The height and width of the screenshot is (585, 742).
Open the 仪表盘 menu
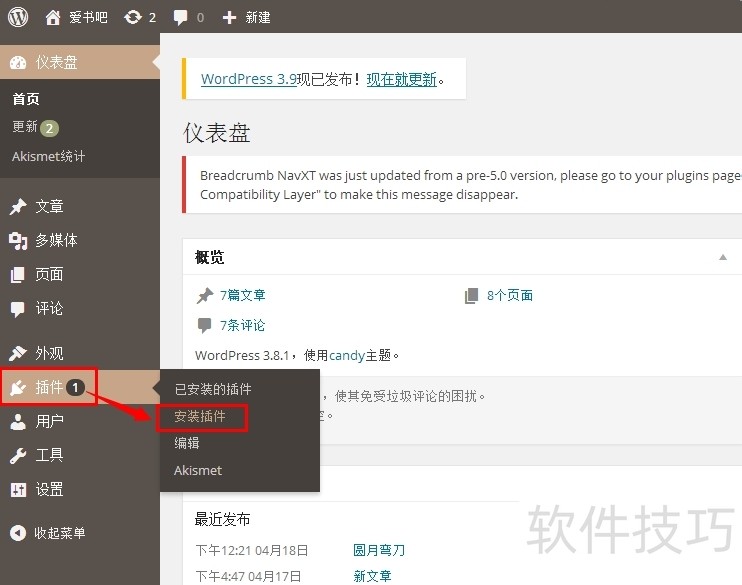pyautogui.click(x=80, y=62)
